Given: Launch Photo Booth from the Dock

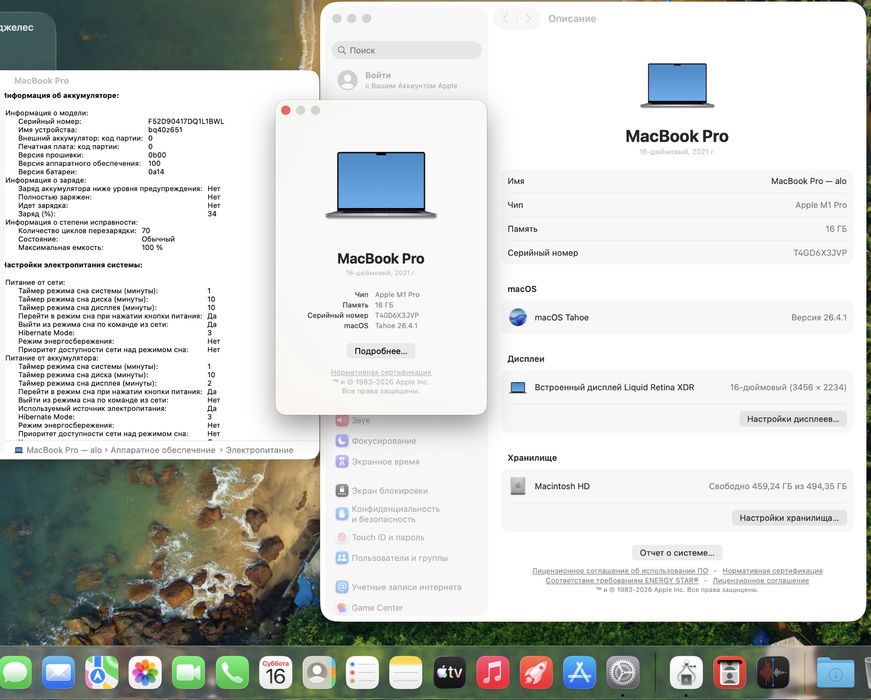Looking at the screenshot, I should tap(729, 672).
